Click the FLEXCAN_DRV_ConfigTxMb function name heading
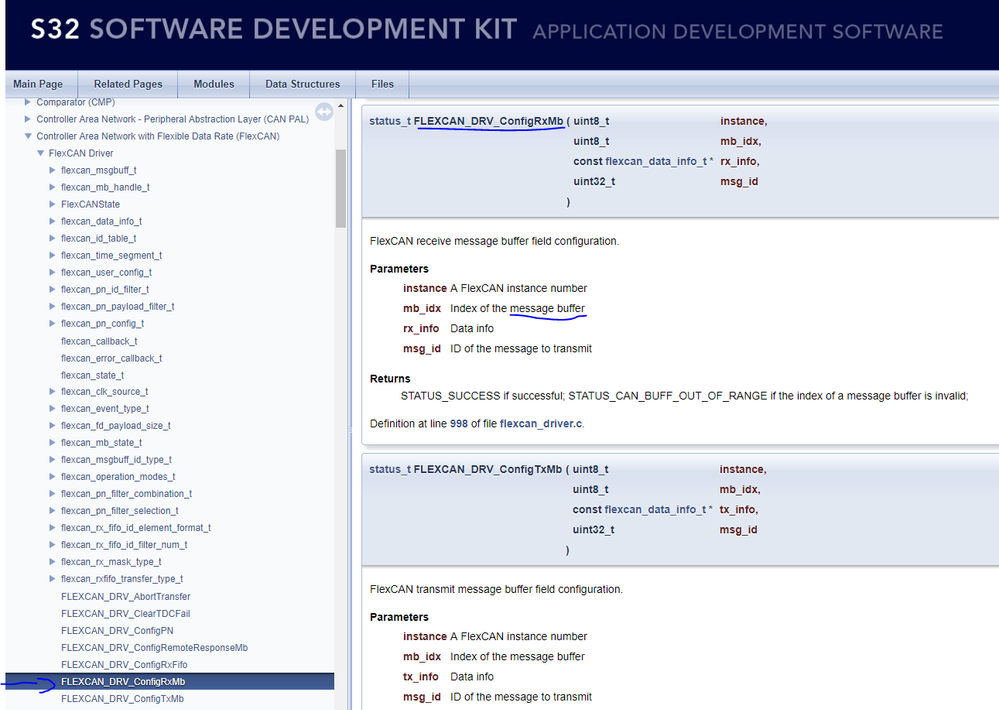The image size is (999, 710). (488, 469)
